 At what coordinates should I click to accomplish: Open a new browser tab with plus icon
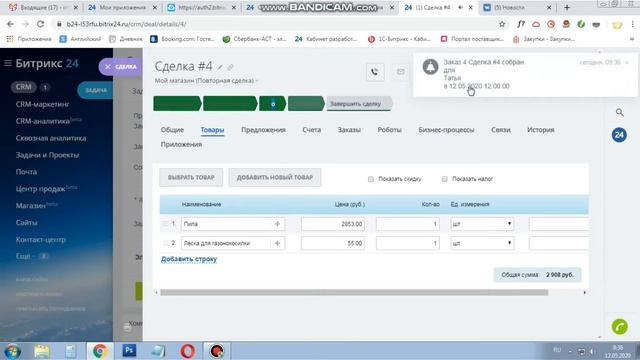(x=567, y=7)
